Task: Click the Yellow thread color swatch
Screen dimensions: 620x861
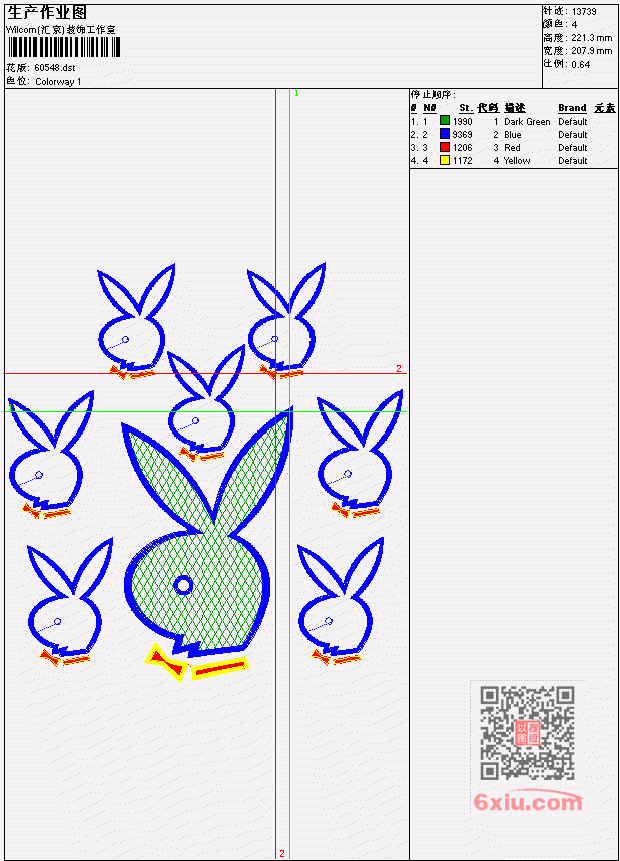Action: [445, 160]
